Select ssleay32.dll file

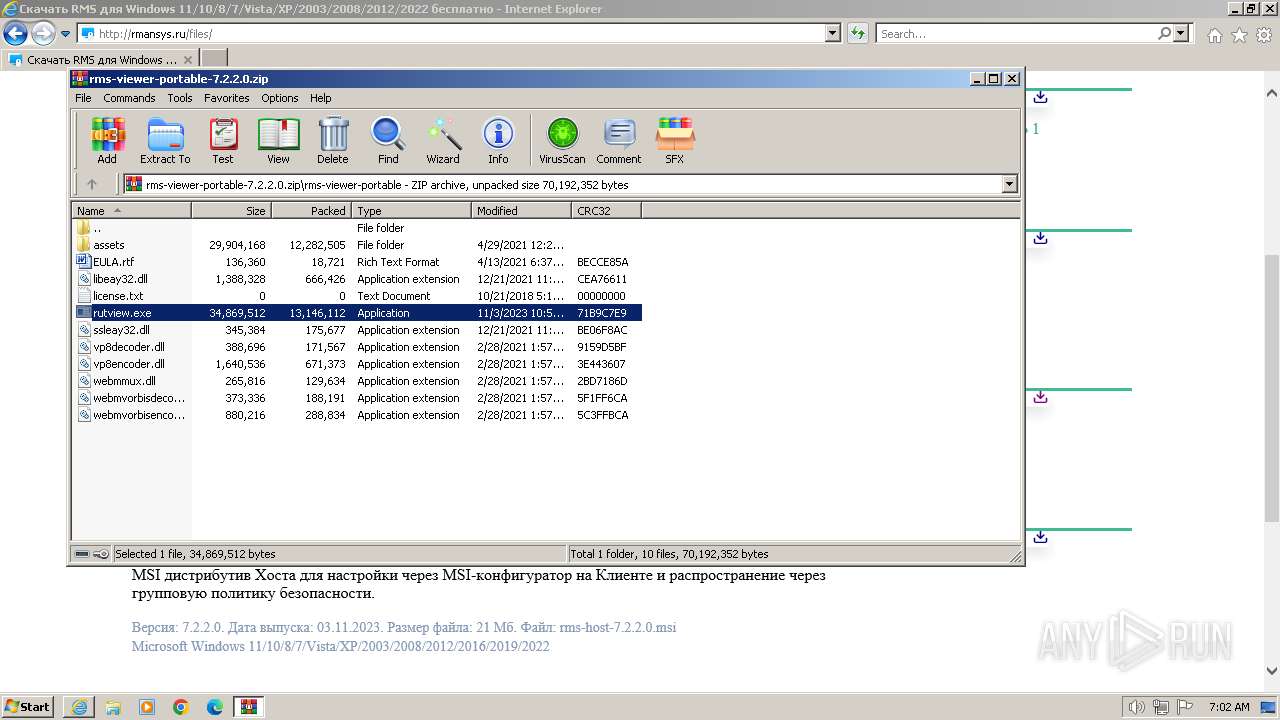coord(121,330)
